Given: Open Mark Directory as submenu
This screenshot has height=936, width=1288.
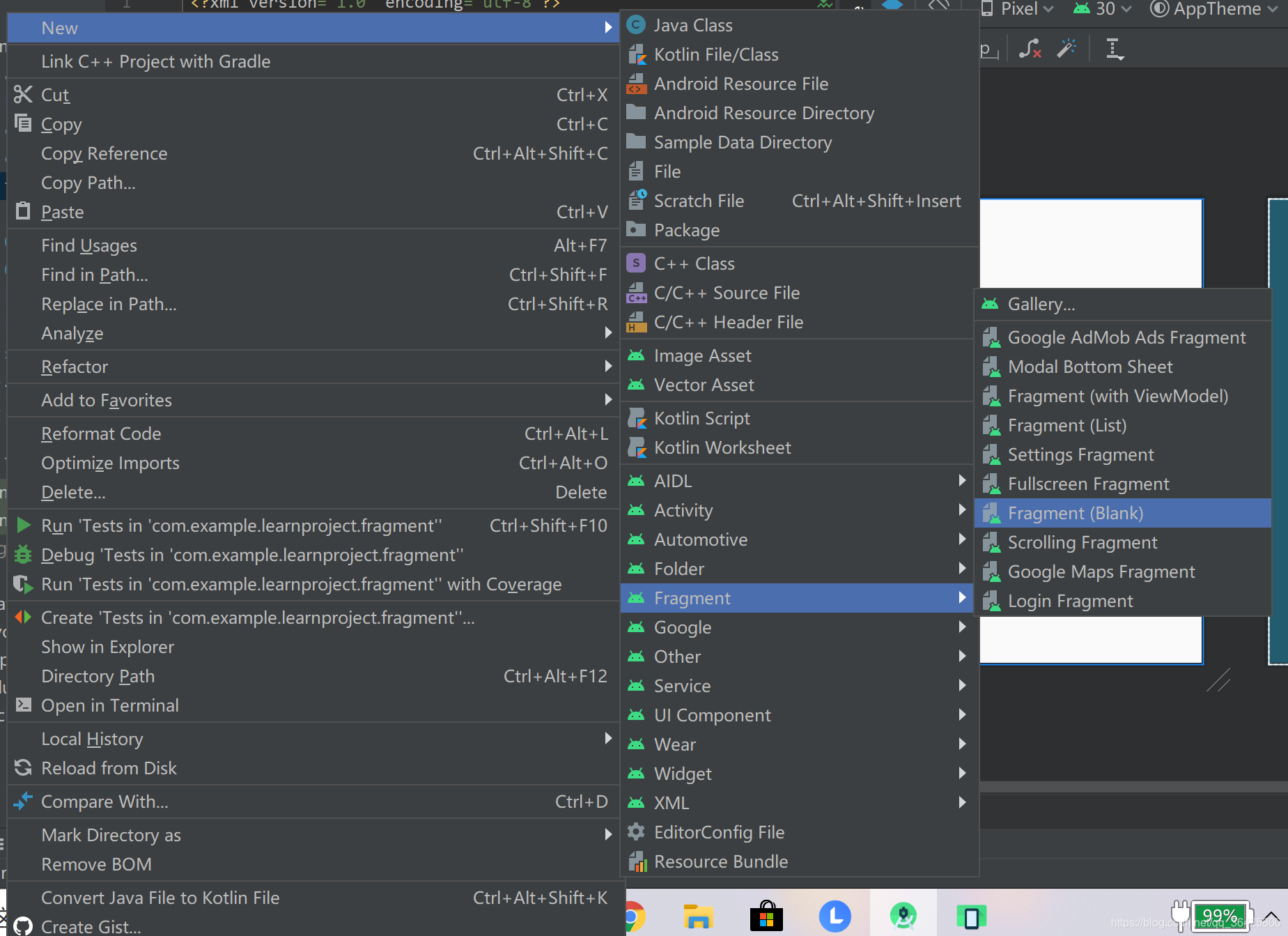Looking at the screenshot, I should (313, 835).
